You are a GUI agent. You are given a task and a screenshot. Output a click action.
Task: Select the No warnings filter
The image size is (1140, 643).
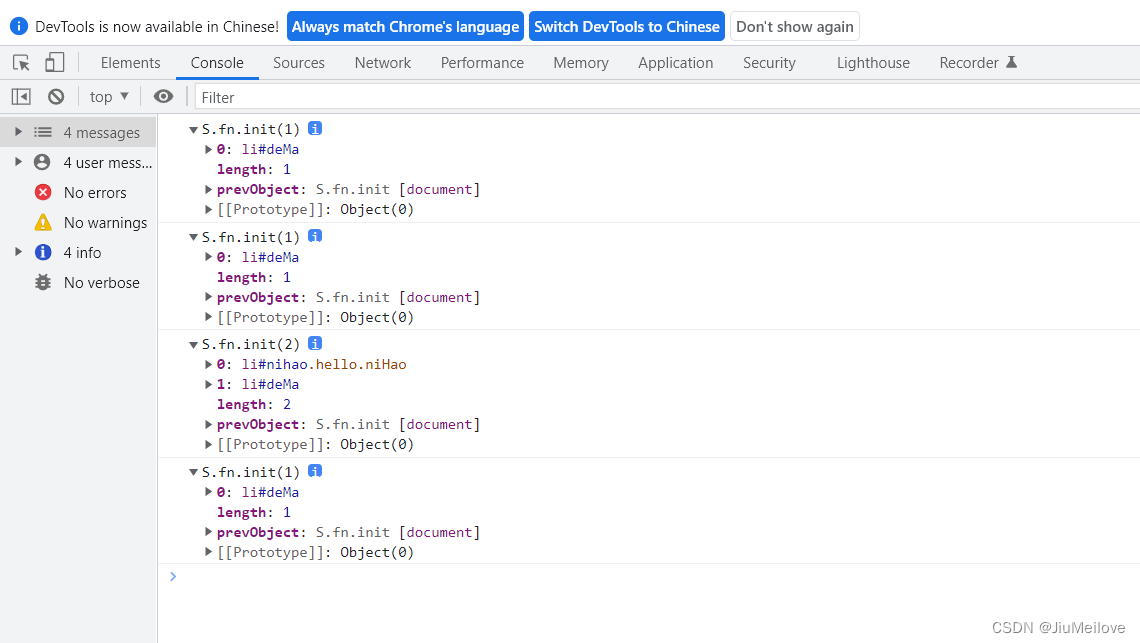(104, 223)
